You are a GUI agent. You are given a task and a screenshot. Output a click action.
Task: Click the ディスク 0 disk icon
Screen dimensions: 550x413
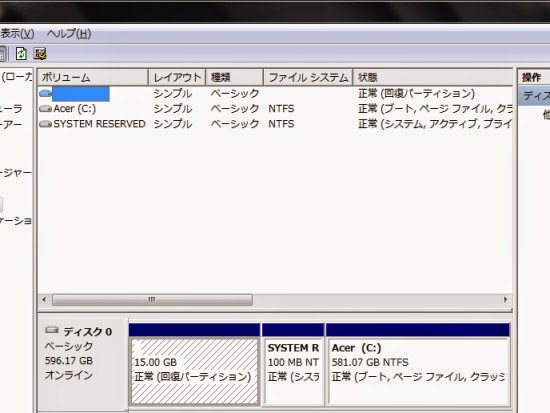tap(52, 330)
